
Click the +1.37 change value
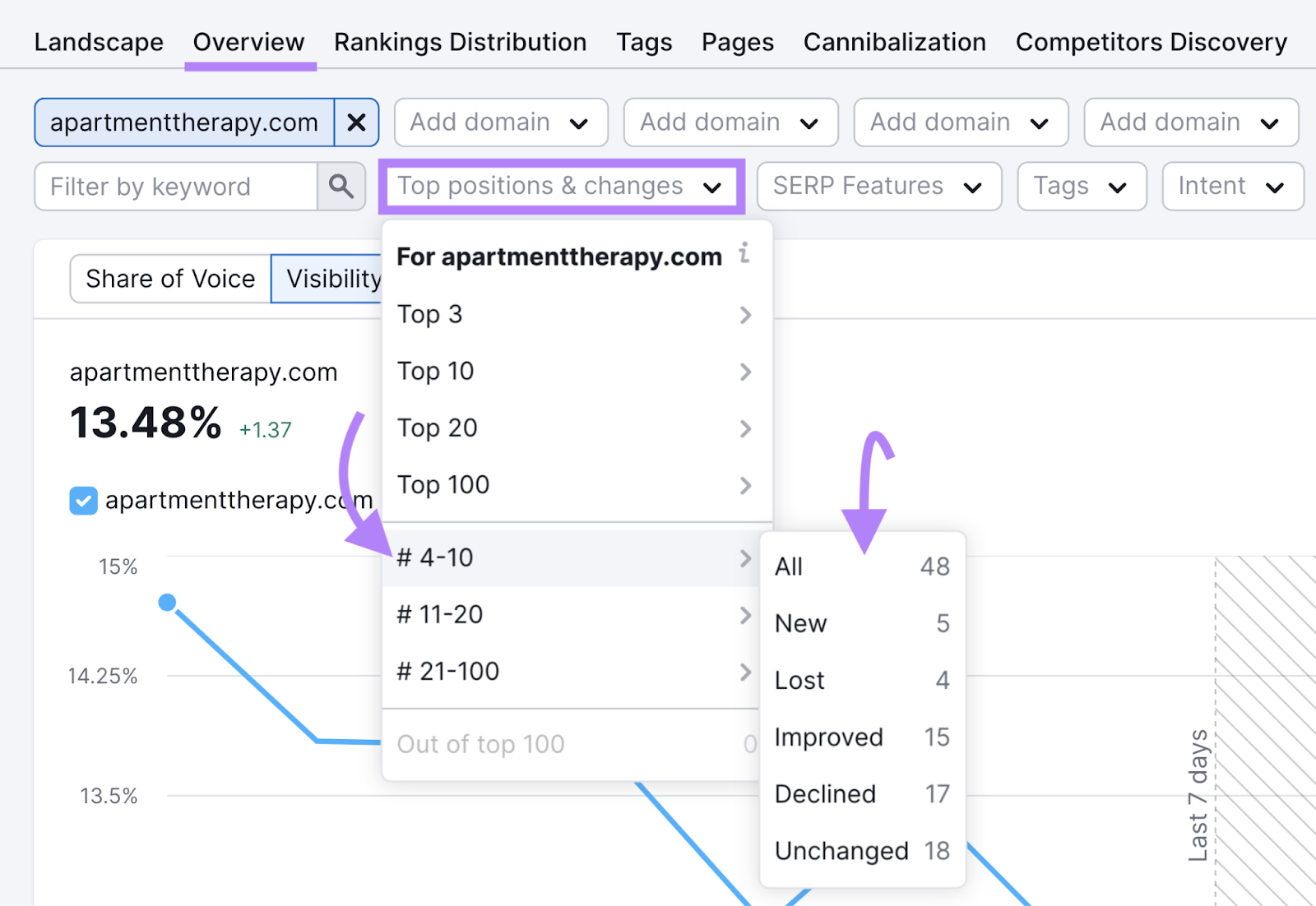point(265,430)
